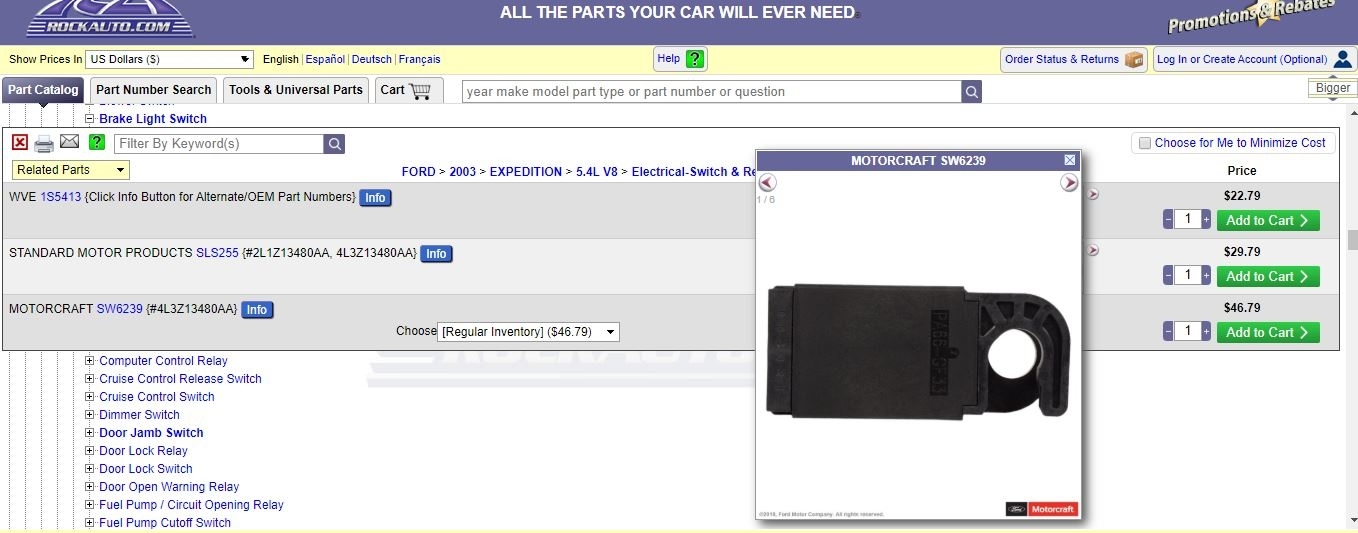Click the red arrow icon in the Standard Motor Products row
1358x533 pixels.
coord(1093,250)
